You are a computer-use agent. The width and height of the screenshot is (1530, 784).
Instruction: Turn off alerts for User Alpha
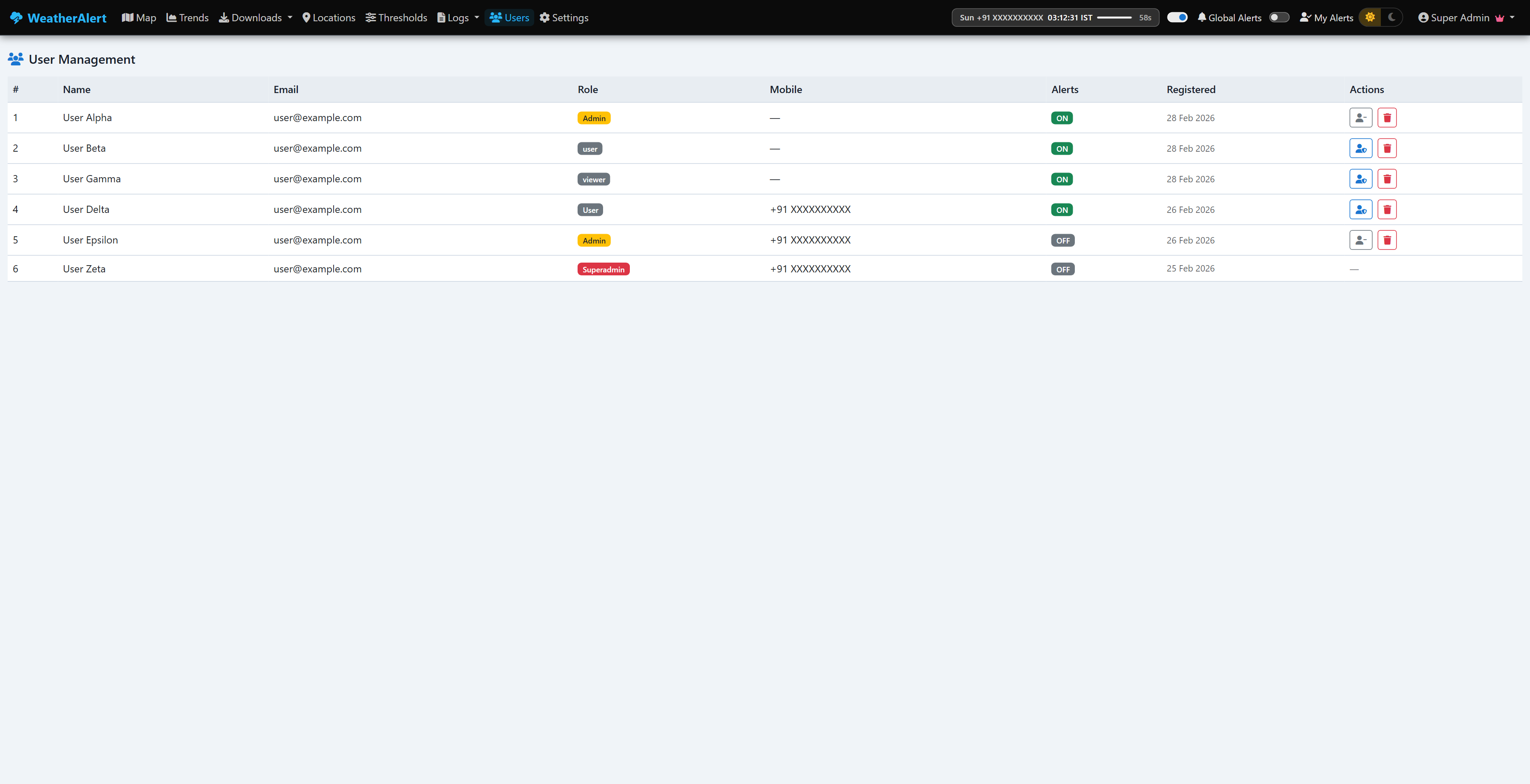pyautogui.click(x=1062, y=118)
